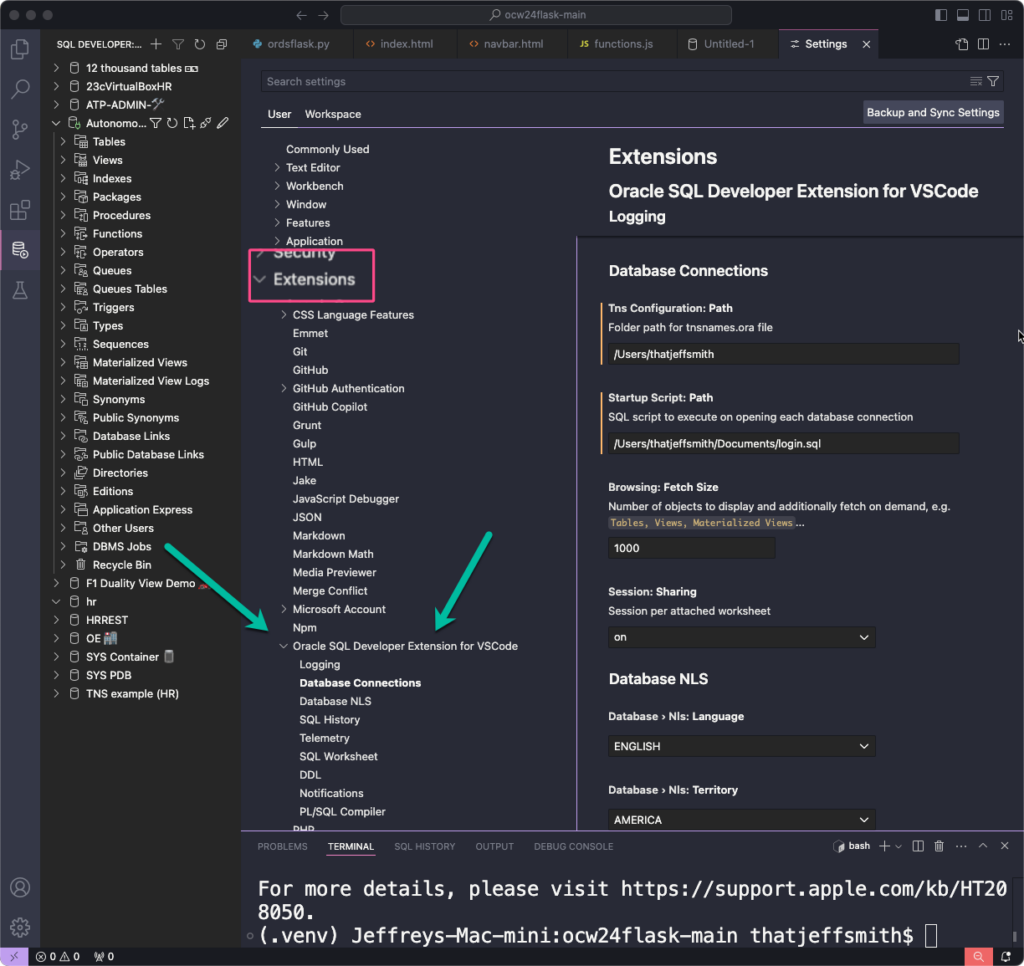Split the editor to the right
The height and width of the screenshot is (966, 1024).
tap(984, 44)
